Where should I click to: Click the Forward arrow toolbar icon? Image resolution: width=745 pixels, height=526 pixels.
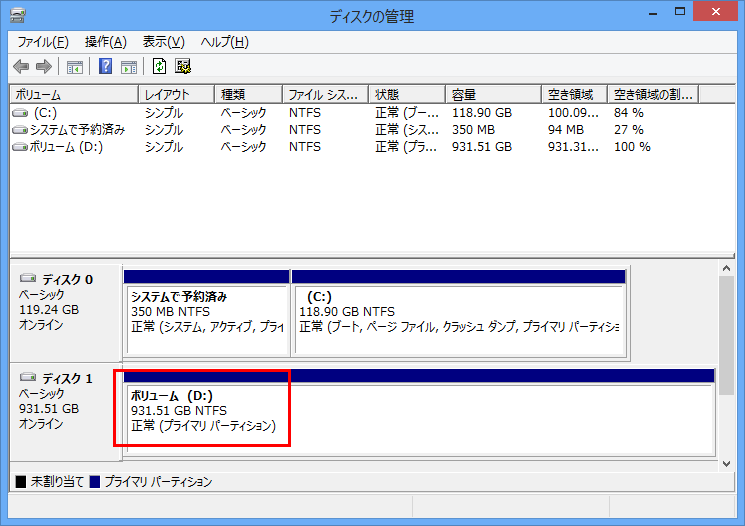coord(43,67)
